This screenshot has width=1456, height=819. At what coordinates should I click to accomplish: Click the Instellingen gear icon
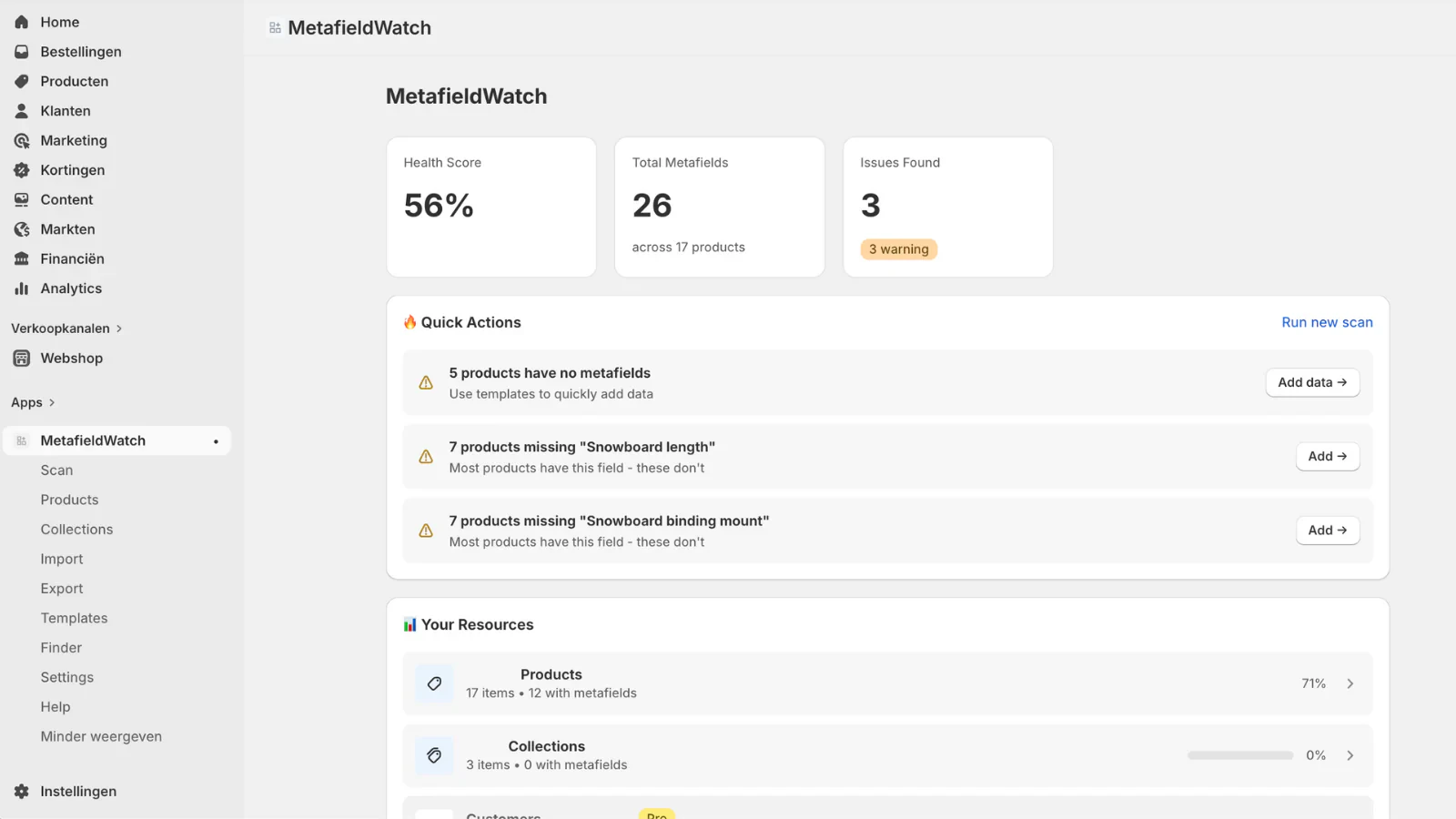pos(22,792)
